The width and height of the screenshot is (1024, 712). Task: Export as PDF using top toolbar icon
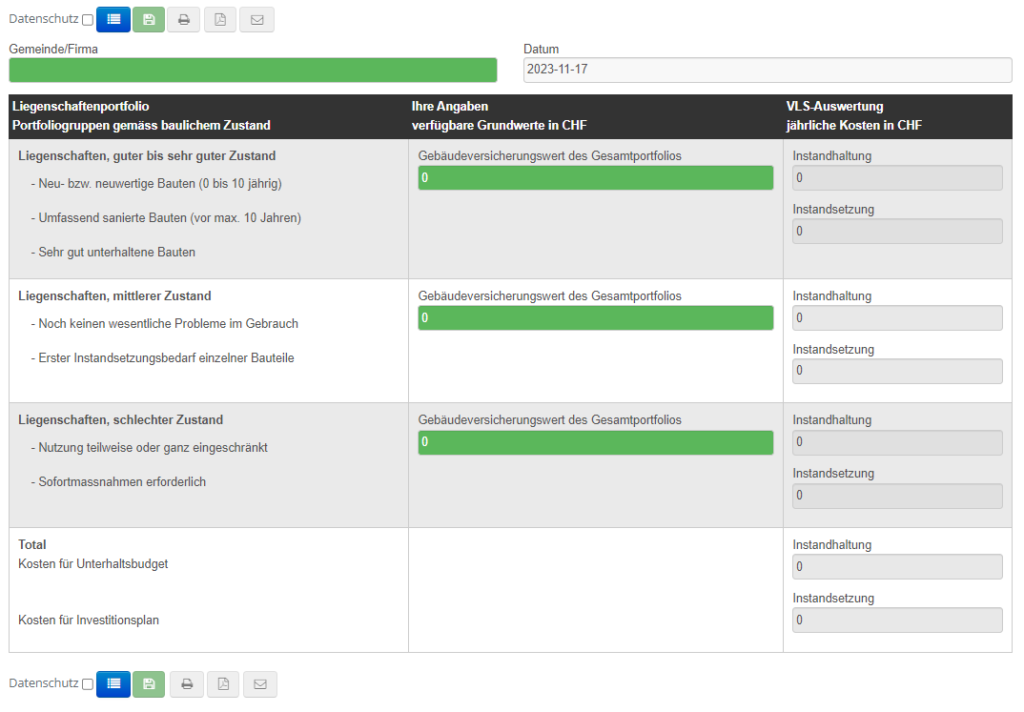pyautogui.click(x=220, y=20)
